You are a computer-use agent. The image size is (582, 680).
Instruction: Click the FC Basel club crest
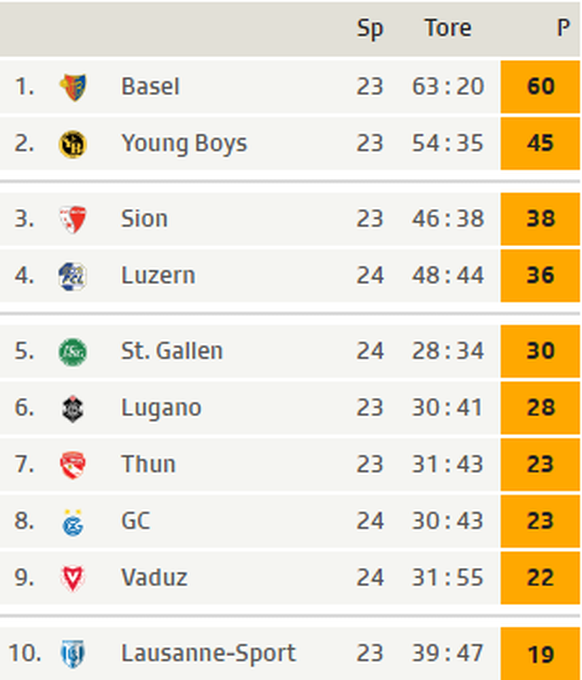pyautogui.click(x=73, y=87)
